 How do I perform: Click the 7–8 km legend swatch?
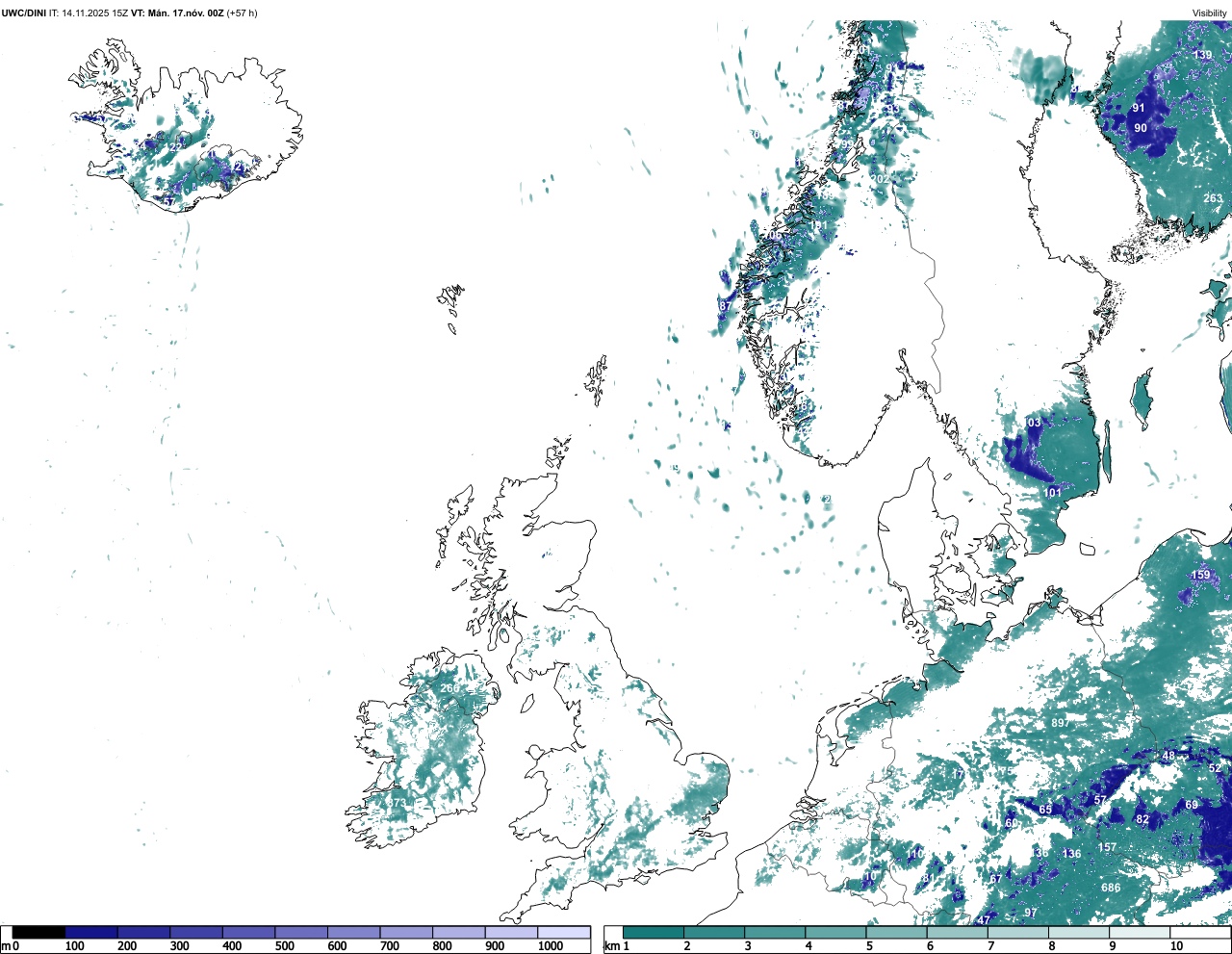pyautogui.click(x=1018, y=932)
